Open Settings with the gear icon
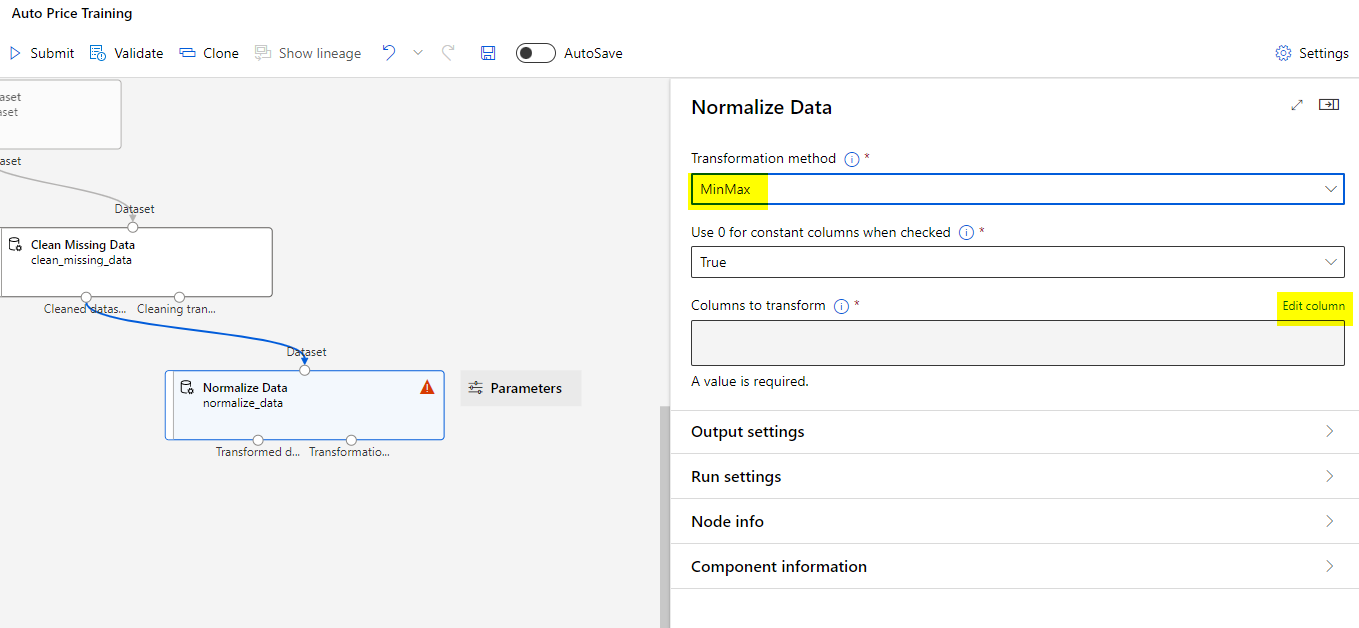The width and height of the screenshot is (1359, 628). (x=1283, y=53)
